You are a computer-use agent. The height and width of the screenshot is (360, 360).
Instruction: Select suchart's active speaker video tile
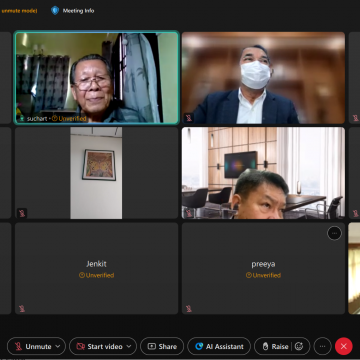[x=96, y=78]
